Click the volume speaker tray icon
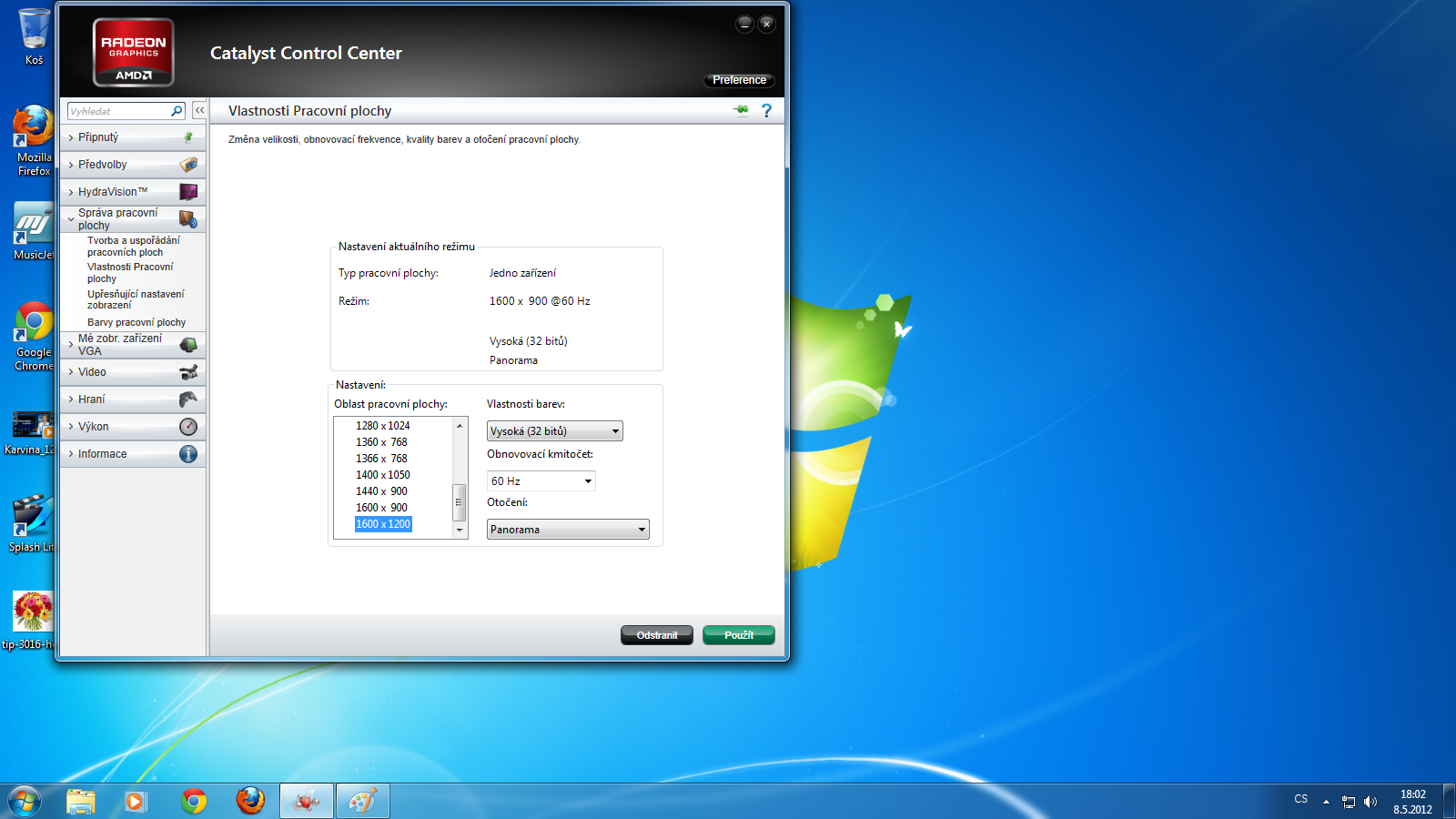Screen dimensions: 1456x819 point(1370,802)
